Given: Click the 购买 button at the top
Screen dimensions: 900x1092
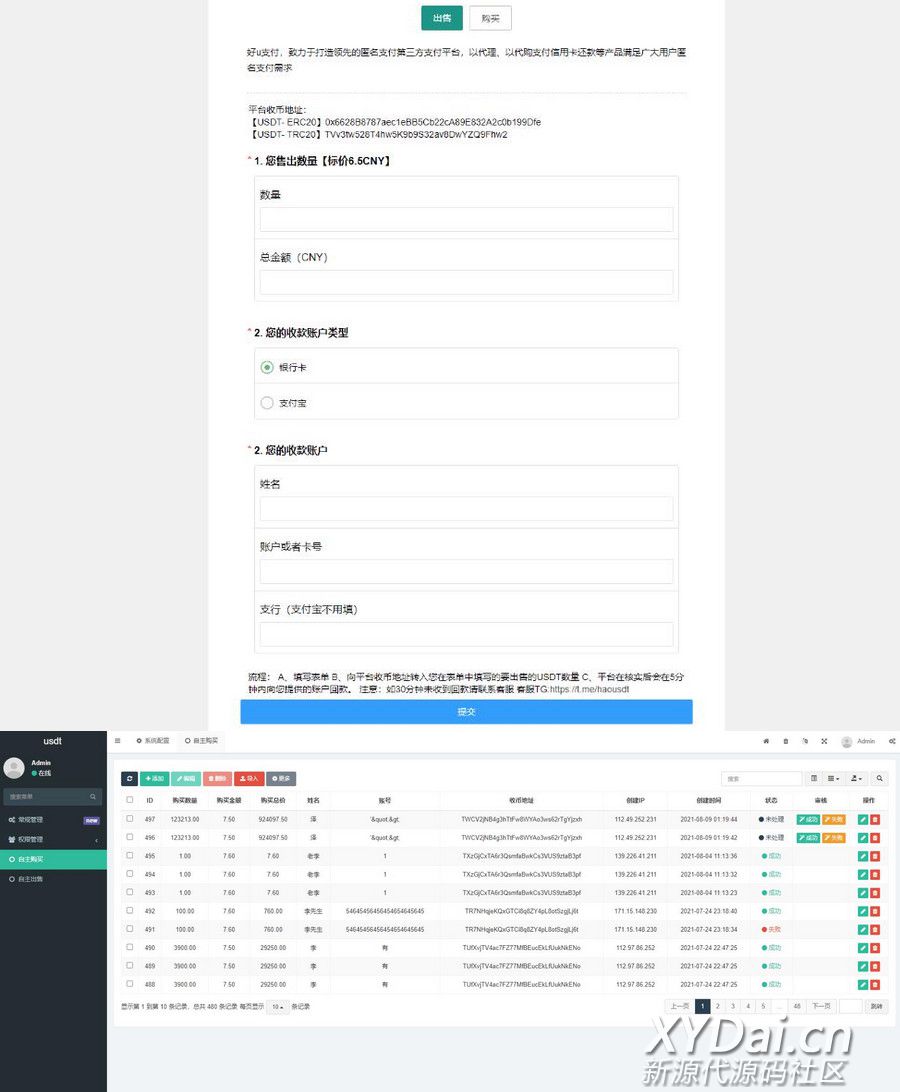Looking at the screenshot, I should [490, 18].
